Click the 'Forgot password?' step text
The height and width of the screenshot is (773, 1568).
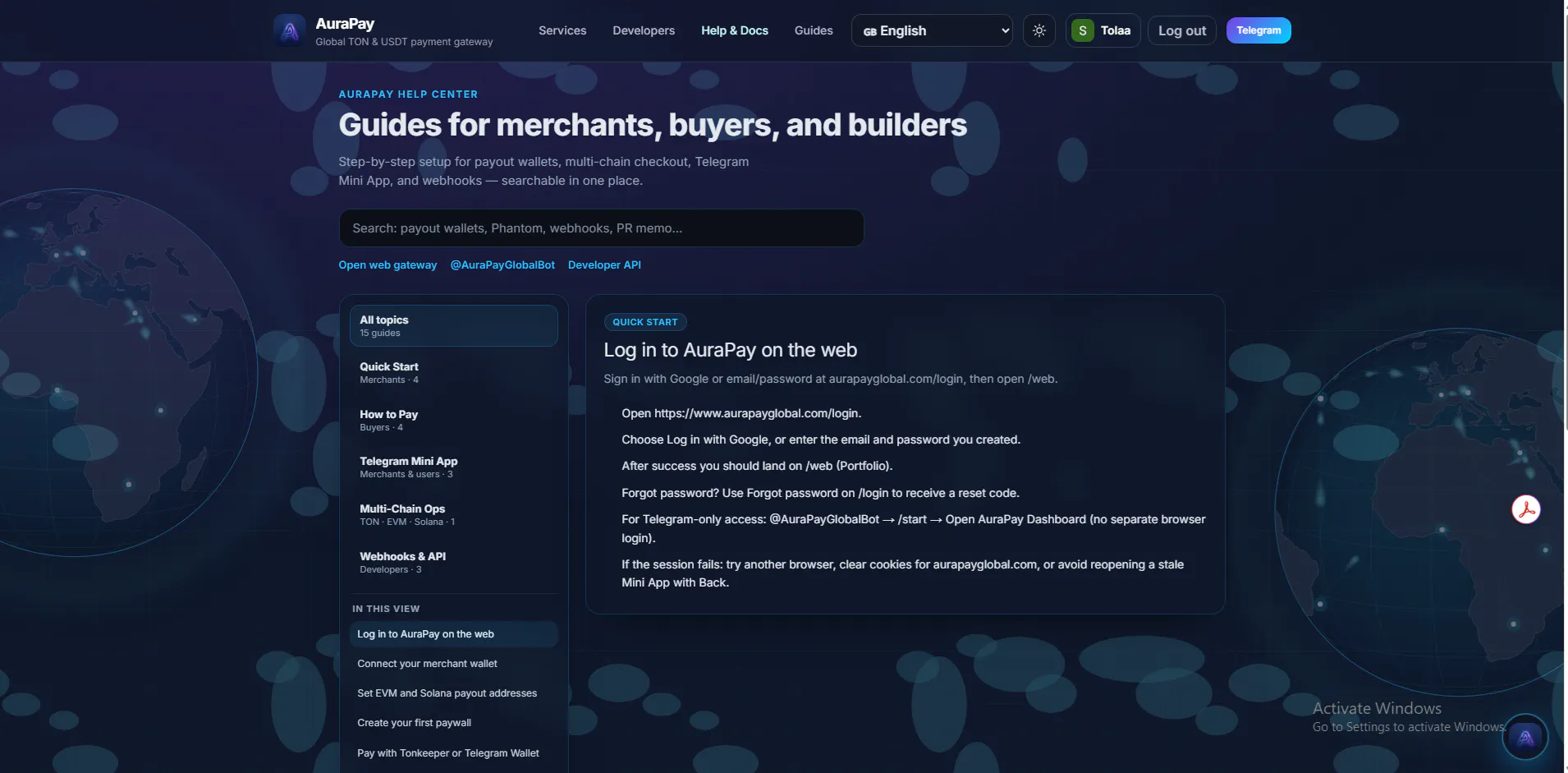coord(820,493)
